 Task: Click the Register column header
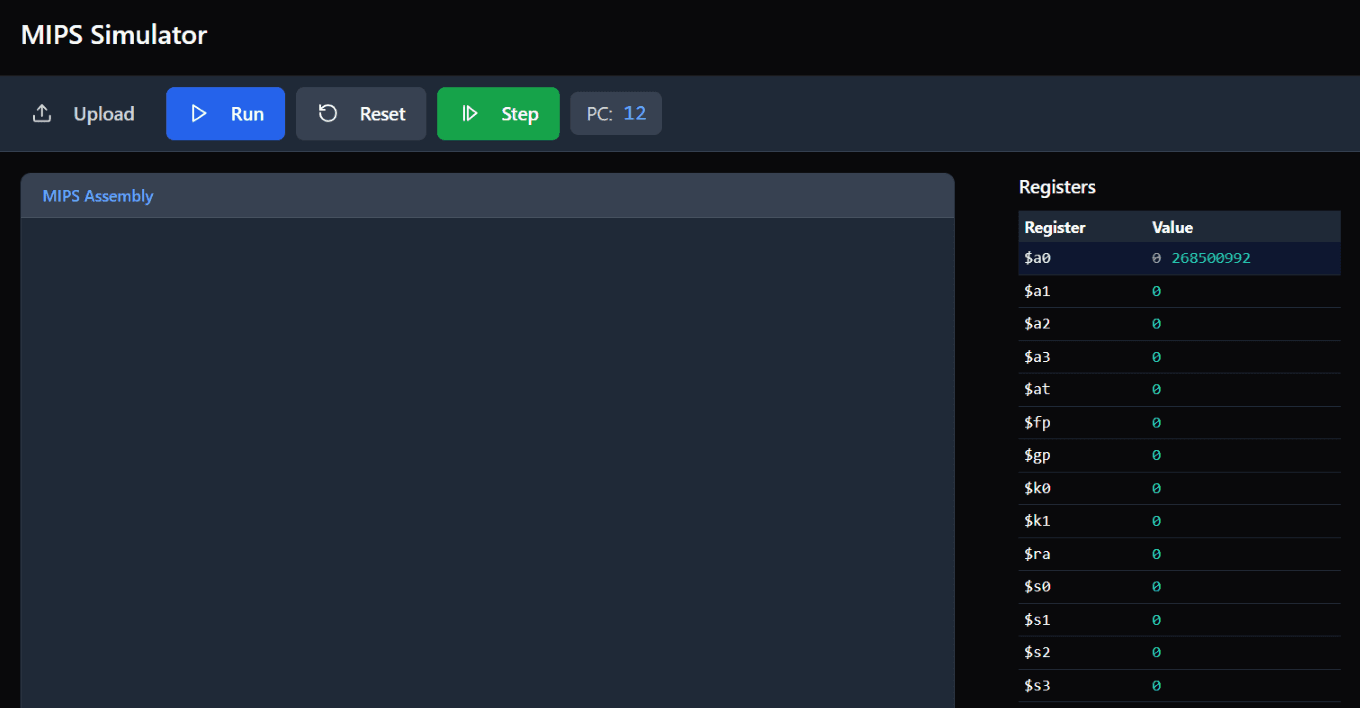point(1055,228)
